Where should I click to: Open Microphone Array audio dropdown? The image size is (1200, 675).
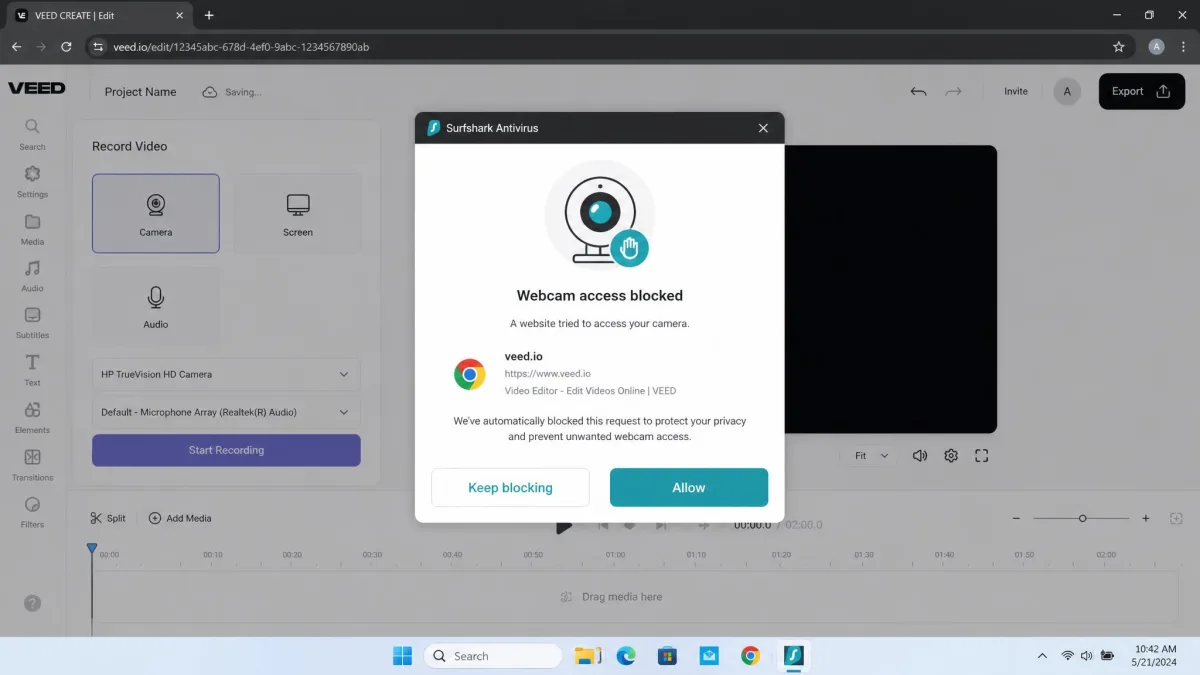226,412
